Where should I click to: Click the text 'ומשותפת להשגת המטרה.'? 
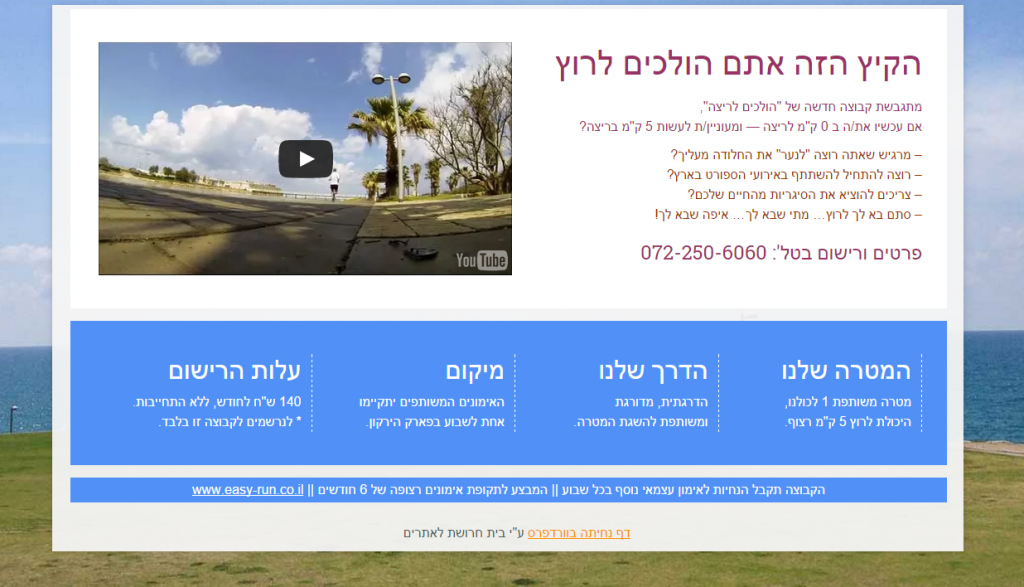pyautogui.click(x=641, y=422)
